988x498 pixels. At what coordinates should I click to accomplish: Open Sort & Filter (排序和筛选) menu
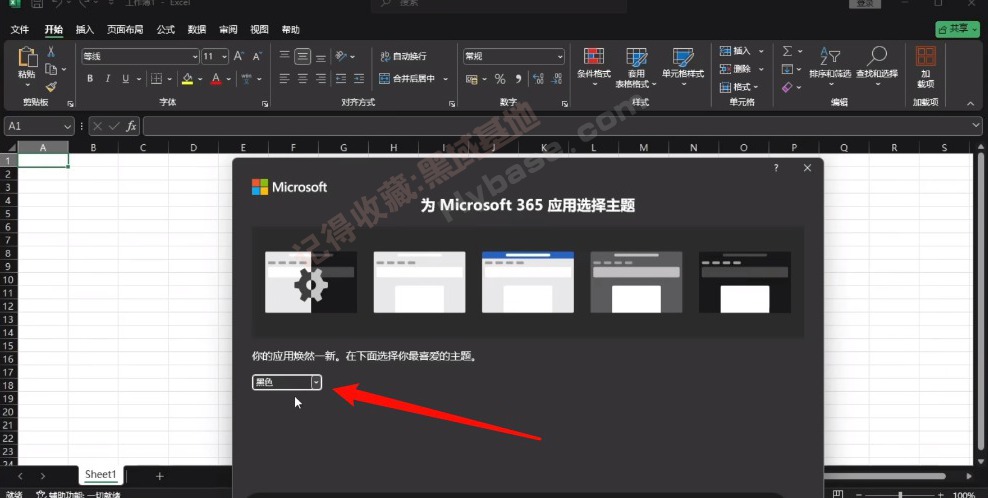click(x=830, y=67)
